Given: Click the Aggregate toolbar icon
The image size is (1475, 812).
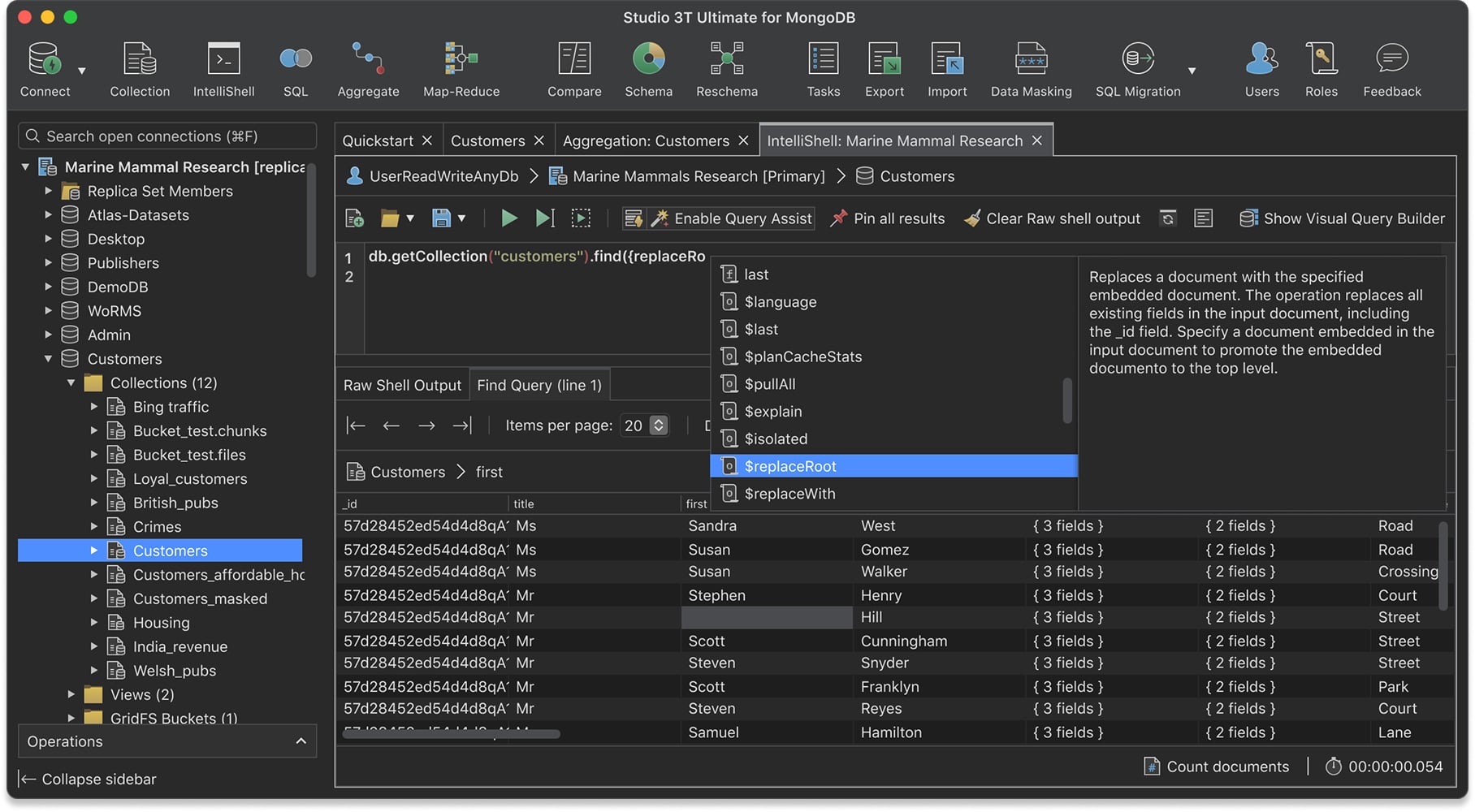Looking at the screenshot, I should point(368,70).
